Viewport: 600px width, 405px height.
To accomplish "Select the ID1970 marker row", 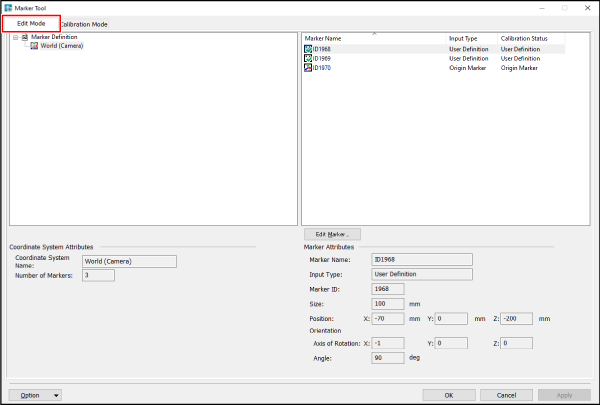I will [434, 68].
